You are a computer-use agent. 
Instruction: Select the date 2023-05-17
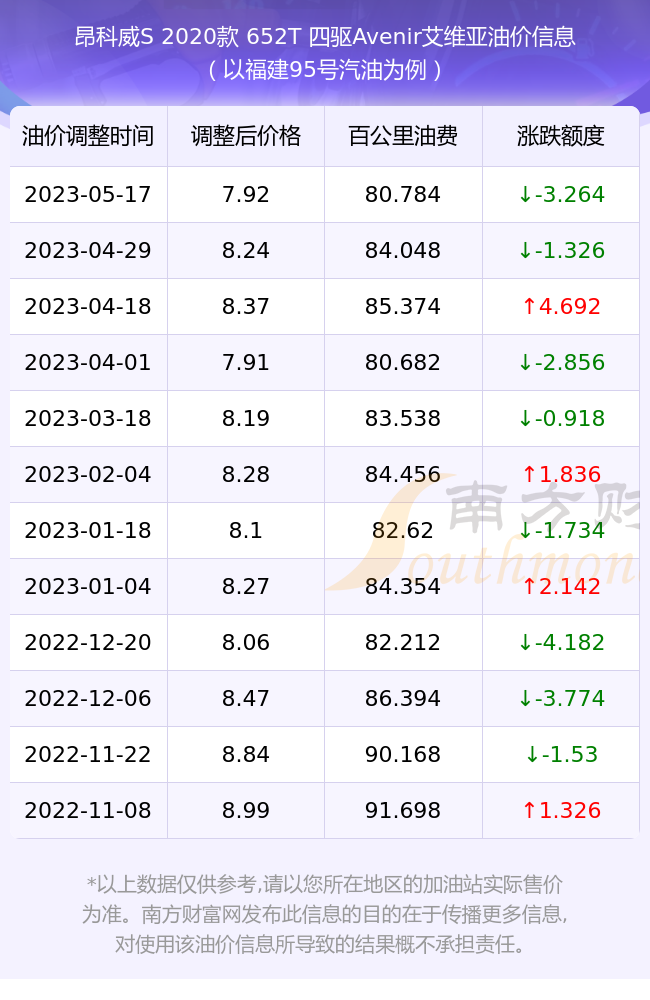point(88,195)
